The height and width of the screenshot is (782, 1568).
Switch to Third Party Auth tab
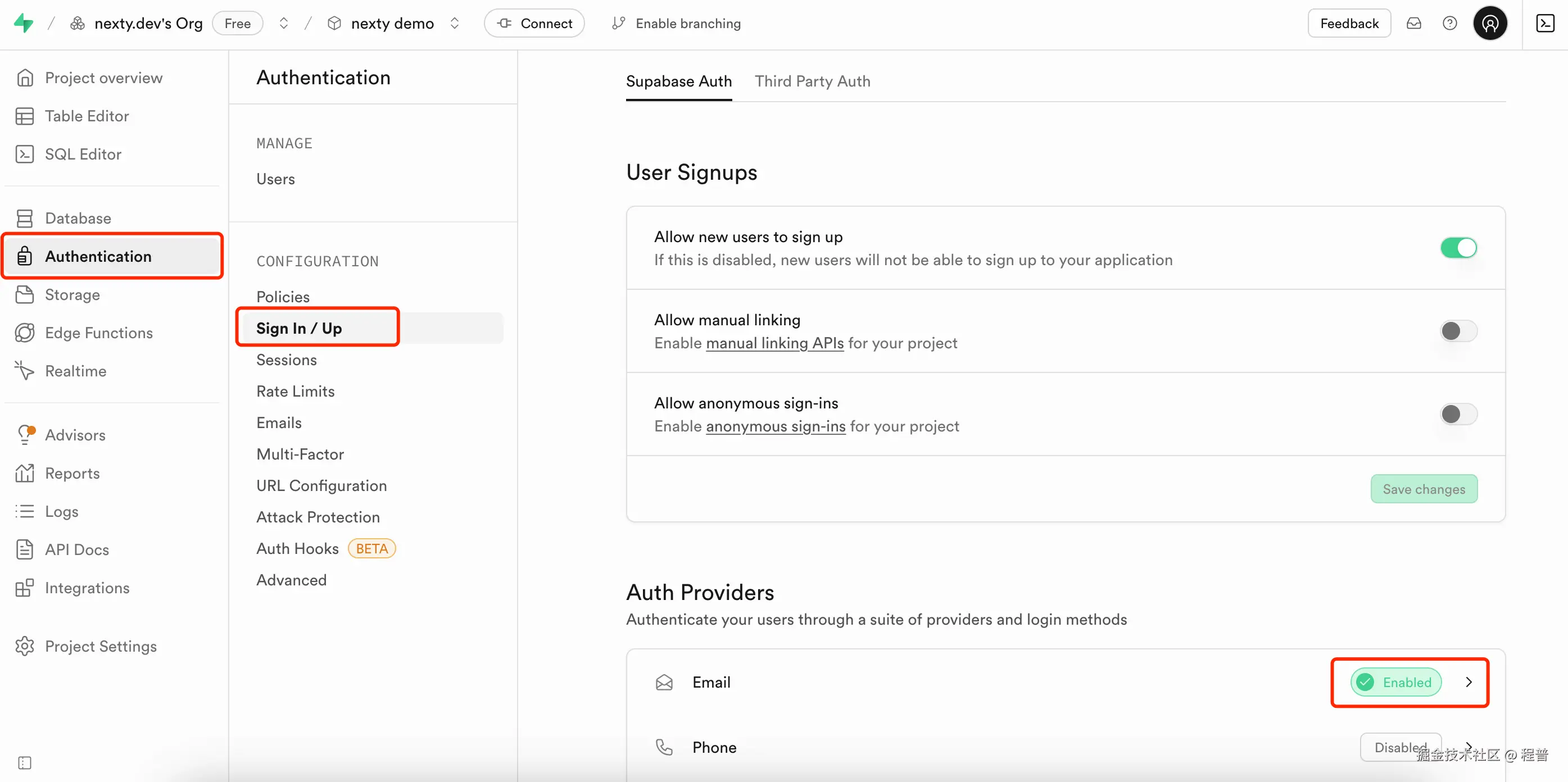[812, 81]
